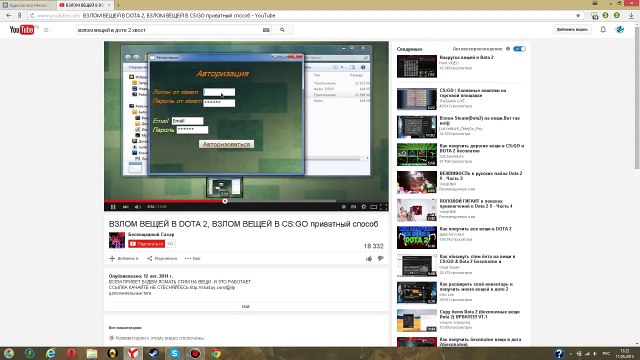Image resolution: width=640 pixels, height=360 pixels.
Task: Switch to the first browser tab
Action: [x=28, y=5]
